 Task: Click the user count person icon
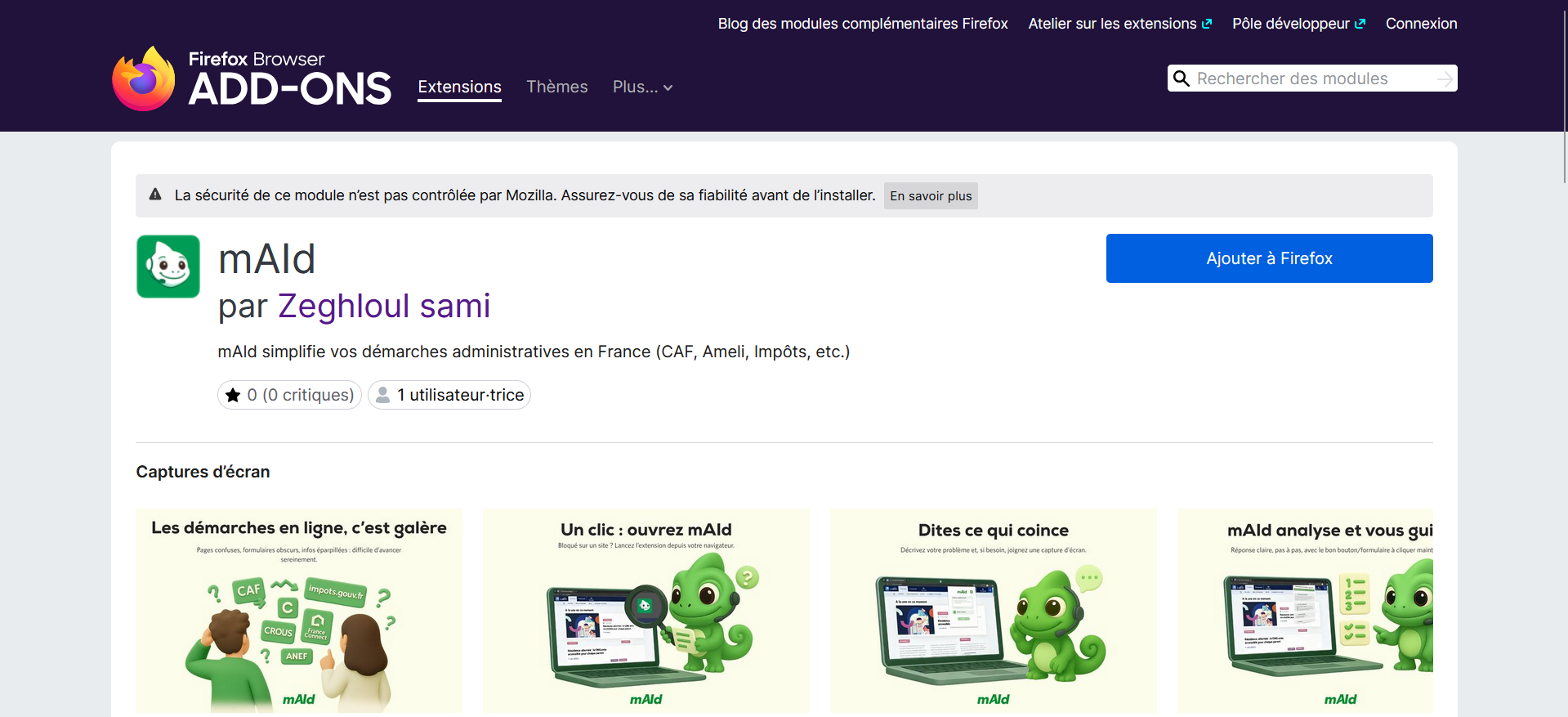382,395
